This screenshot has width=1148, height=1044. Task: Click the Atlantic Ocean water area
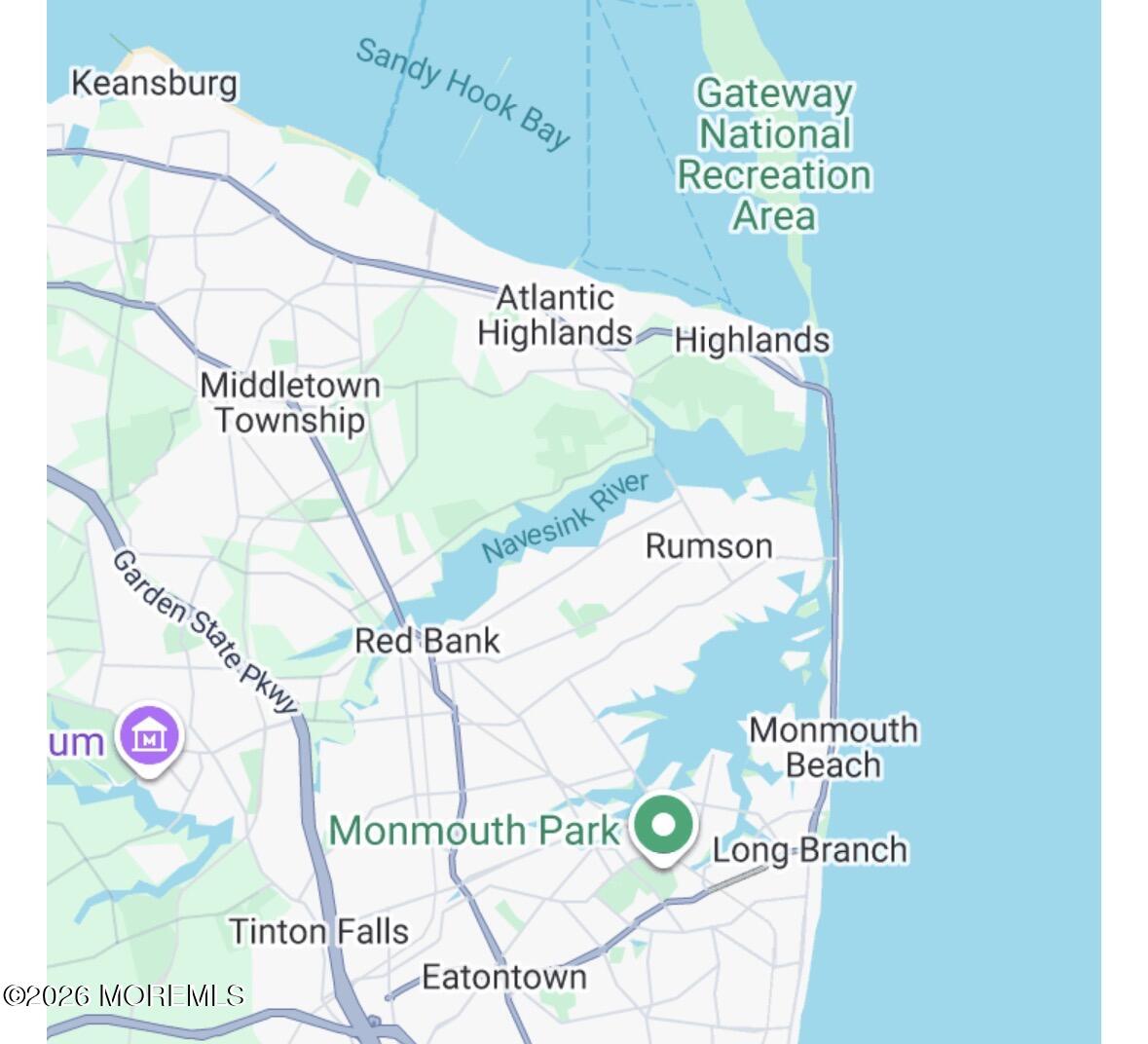click(x=974, y=512)
